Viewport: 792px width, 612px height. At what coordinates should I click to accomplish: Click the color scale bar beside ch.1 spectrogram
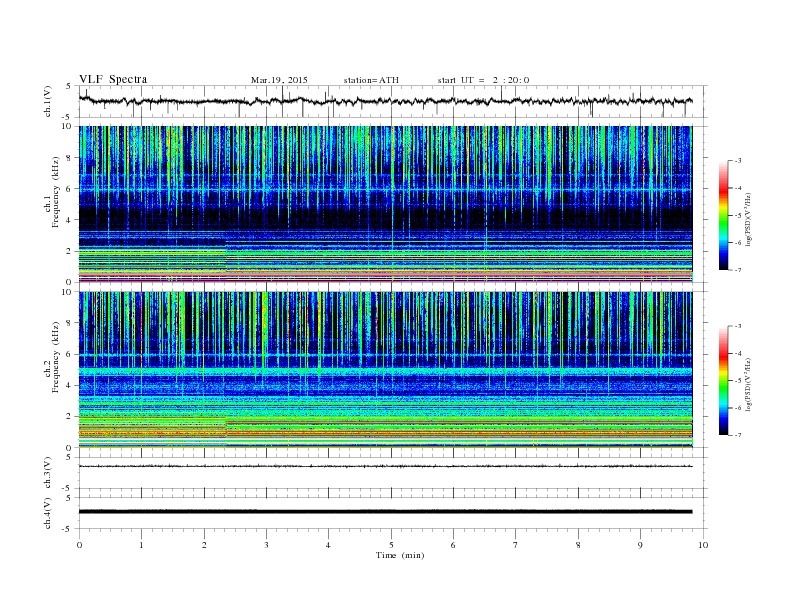click(x=723, y=215)
